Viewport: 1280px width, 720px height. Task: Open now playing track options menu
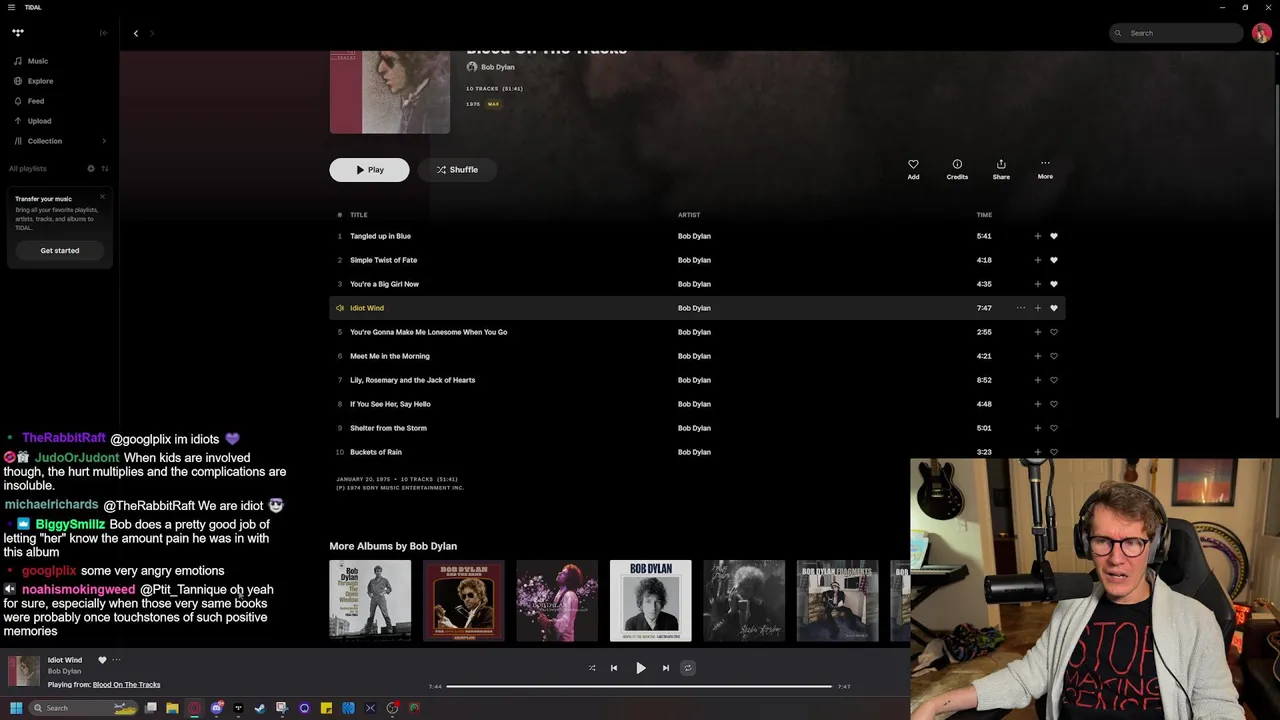click(x=116, y=660)
